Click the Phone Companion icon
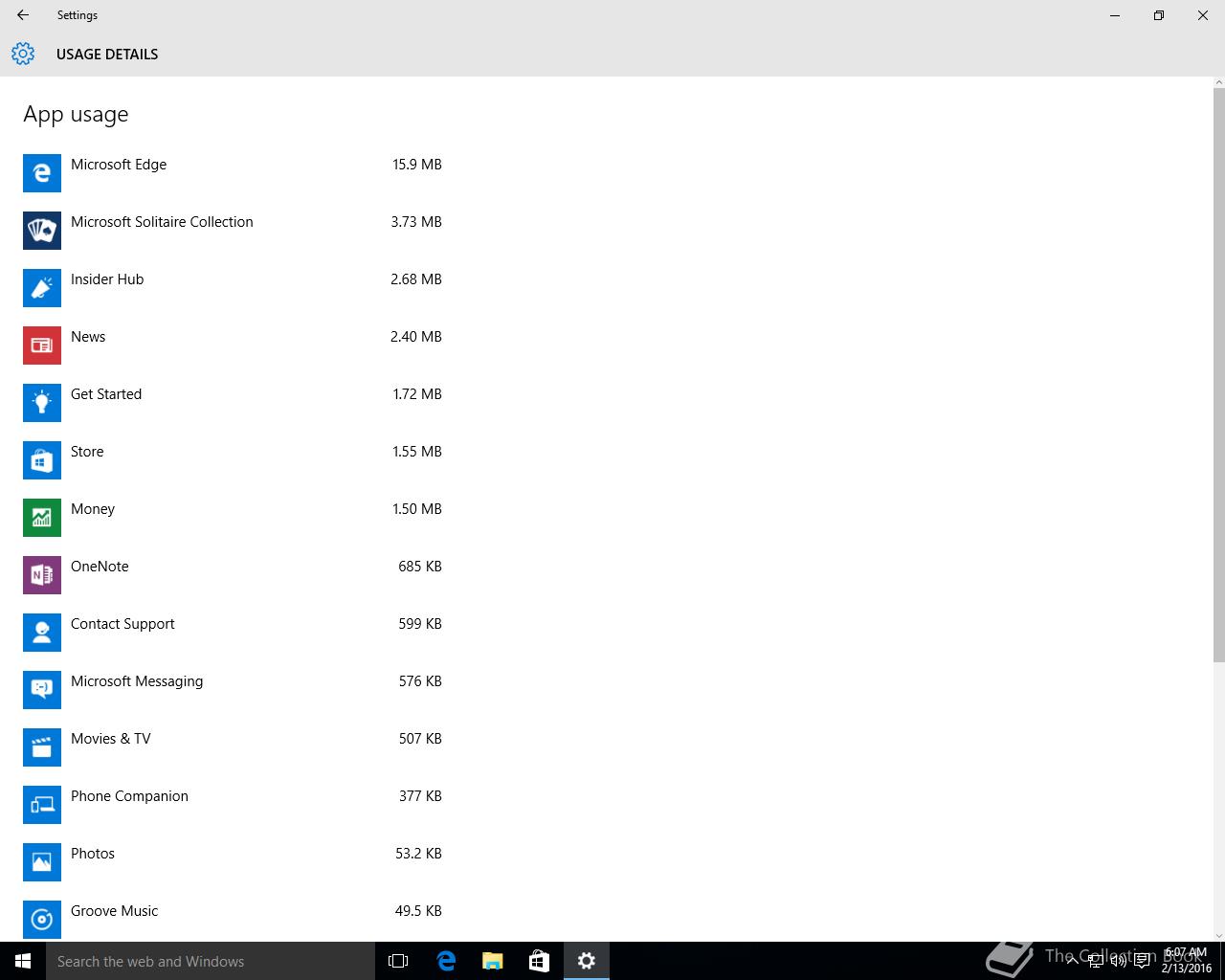Viewport: 1225px width, 980px height. (x=42, y=805)
